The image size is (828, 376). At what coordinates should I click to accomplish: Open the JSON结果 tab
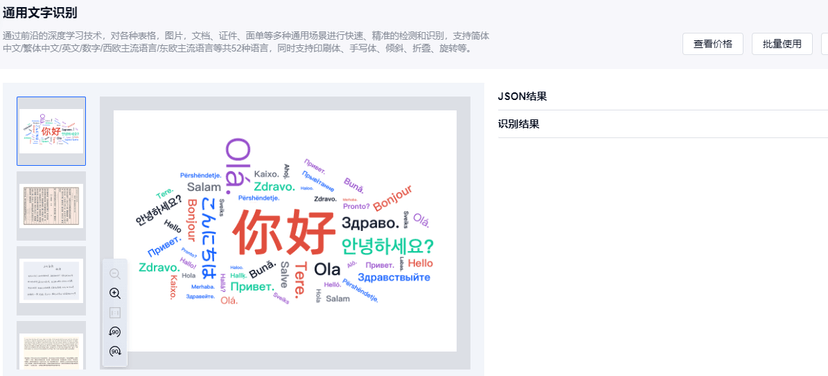(x=522, y=96)
